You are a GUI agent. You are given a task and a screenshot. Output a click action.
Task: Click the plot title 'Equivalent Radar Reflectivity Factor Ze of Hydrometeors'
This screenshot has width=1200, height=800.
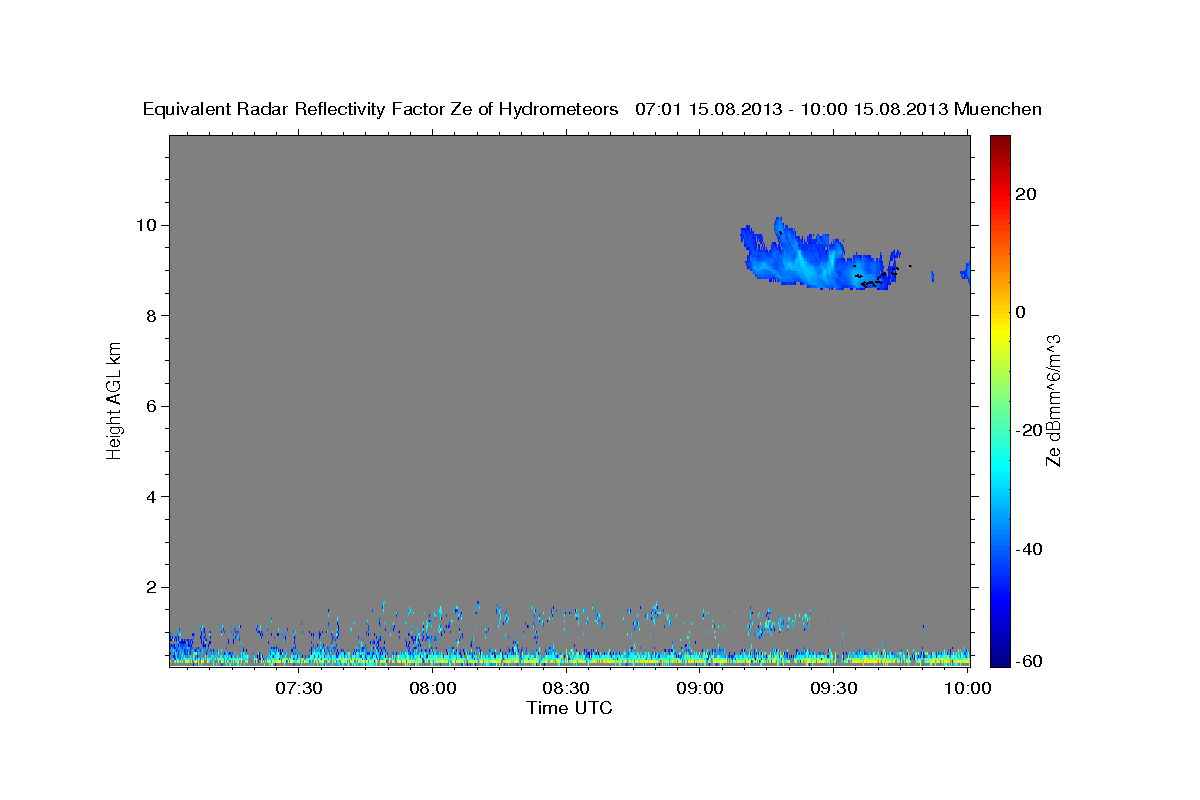point(381,110)
